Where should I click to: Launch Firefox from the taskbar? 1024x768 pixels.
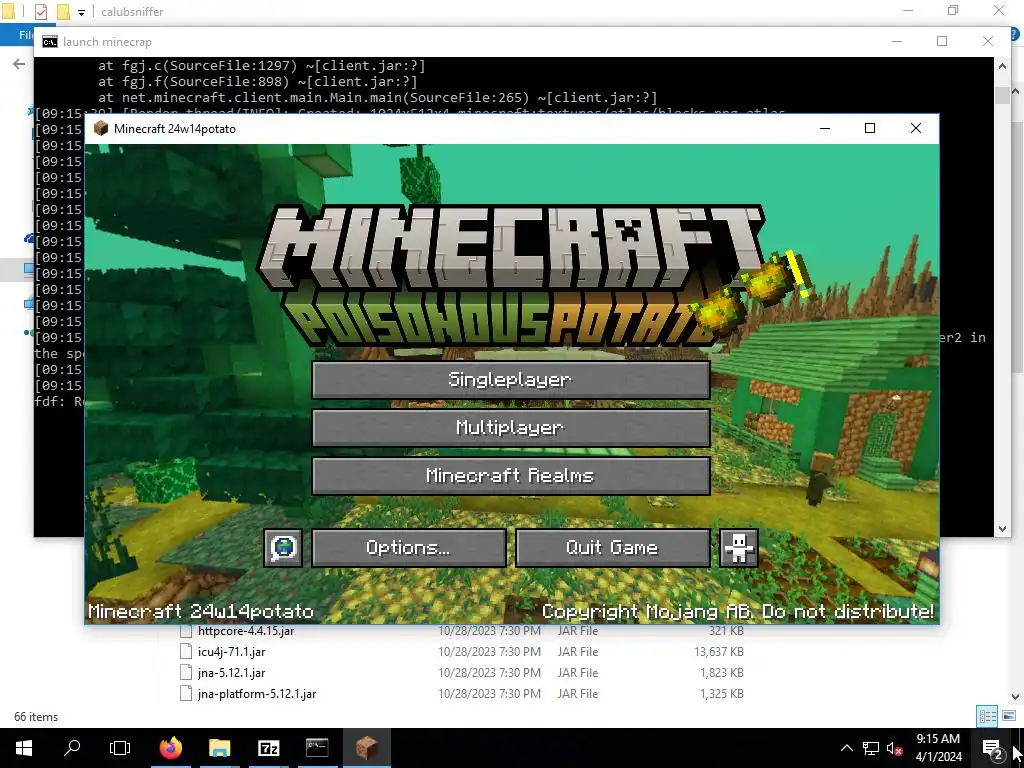tap(171, 748)
